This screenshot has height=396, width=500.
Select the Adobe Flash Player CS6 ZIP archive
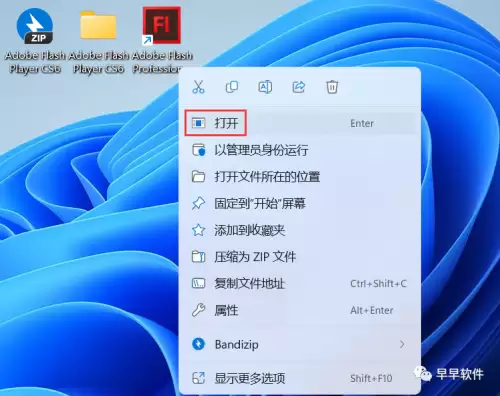coord(35,40)
